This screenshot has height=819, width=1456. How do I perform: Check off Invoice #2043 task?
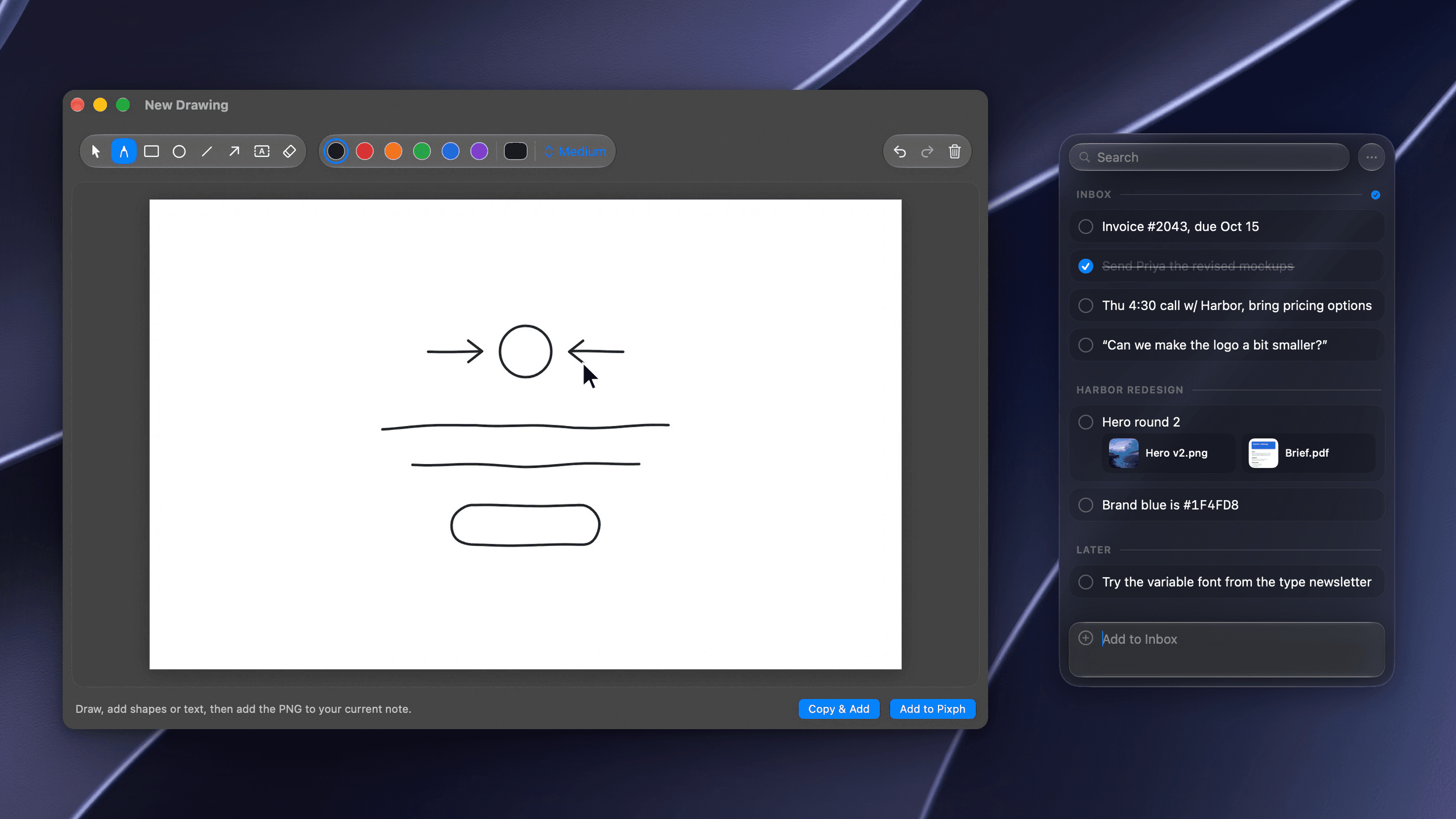click(1086, 226)
